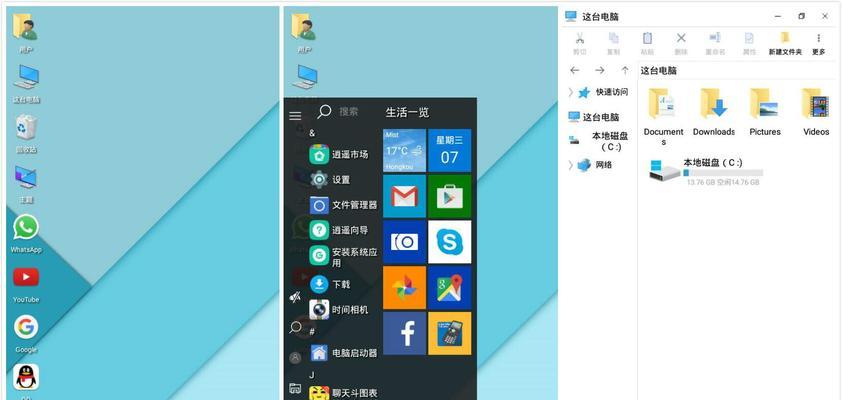This screenshot has width=842, height=400.
Task: Open 安装系统应用 from the app list
Action: (343, 257)
